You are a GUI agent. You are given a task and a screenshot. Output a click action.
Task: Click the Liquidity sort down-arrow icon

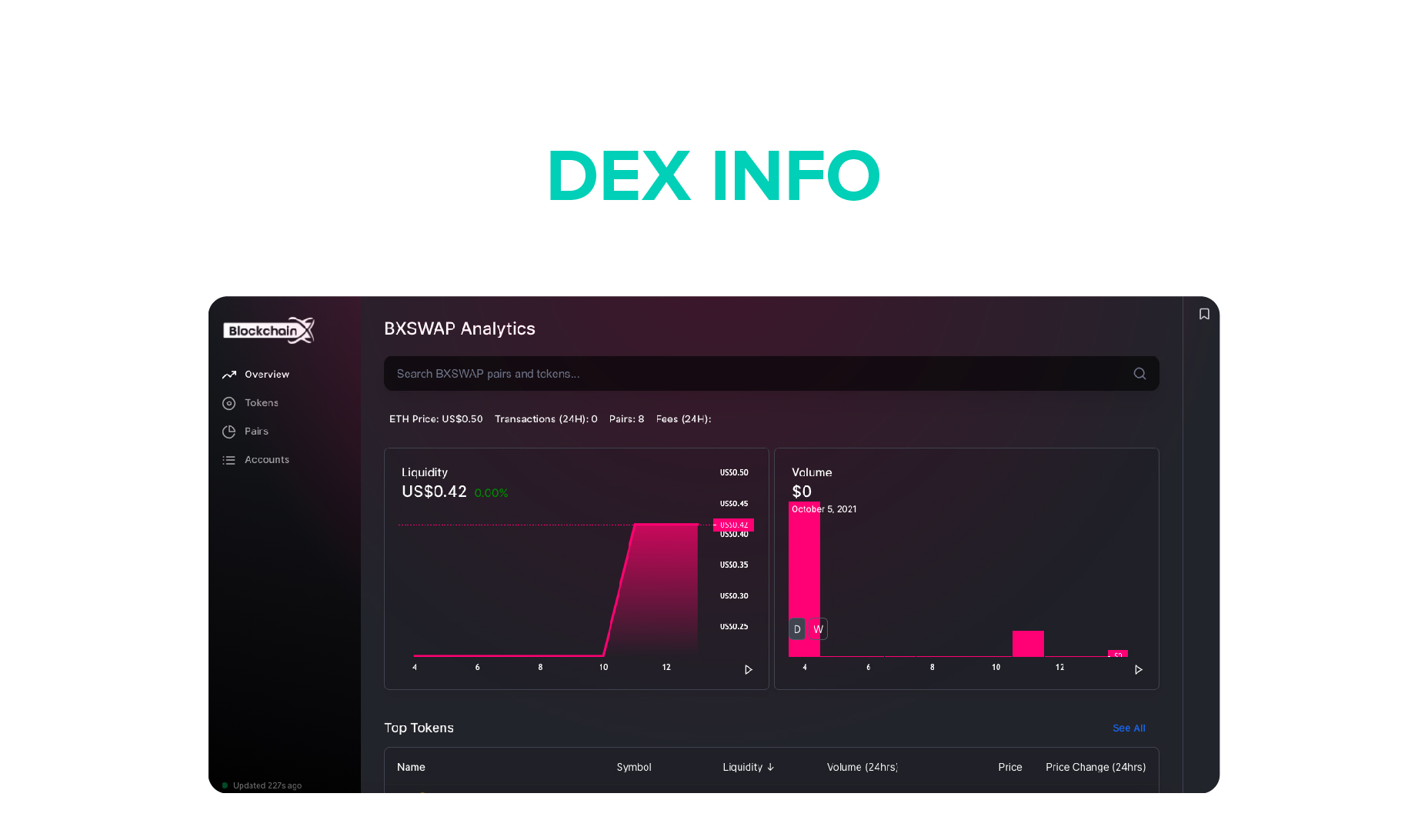point(770,767)
